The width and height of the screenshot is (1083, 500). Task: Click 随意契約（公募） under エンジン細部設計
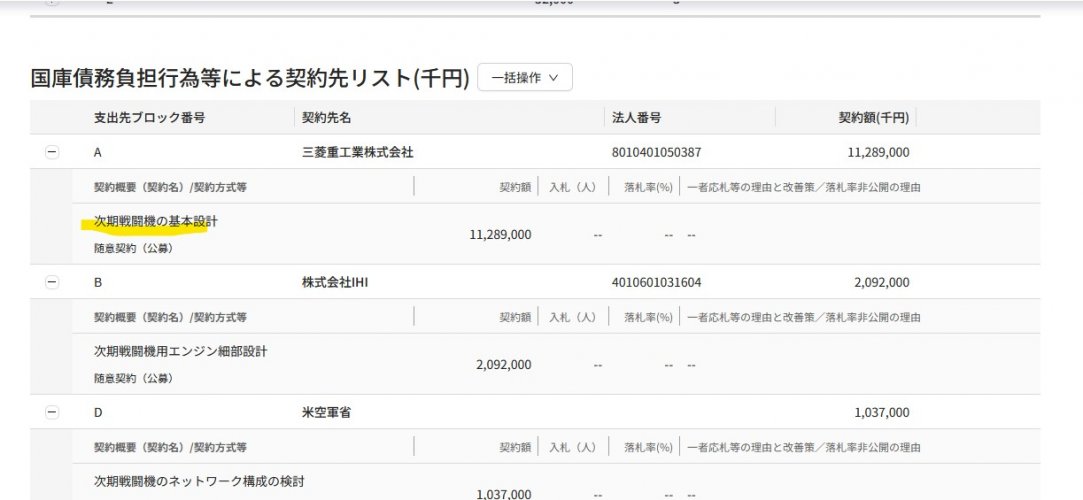[x=133, y=378]
